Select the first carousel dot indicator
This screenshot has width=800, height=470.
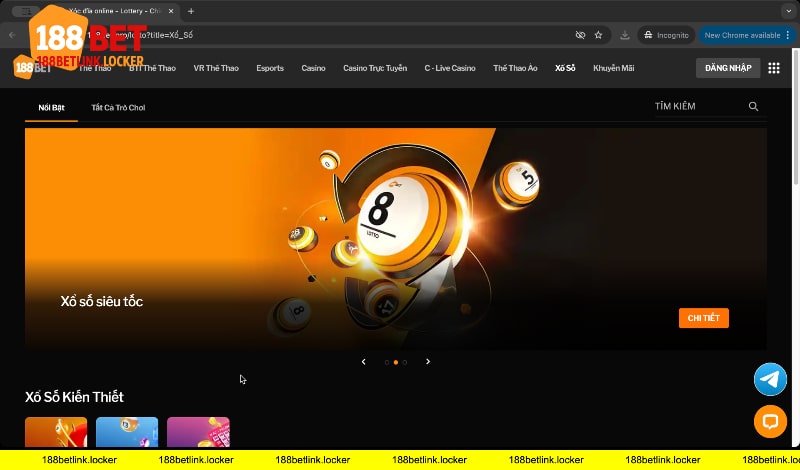click(x=387, y=362)
